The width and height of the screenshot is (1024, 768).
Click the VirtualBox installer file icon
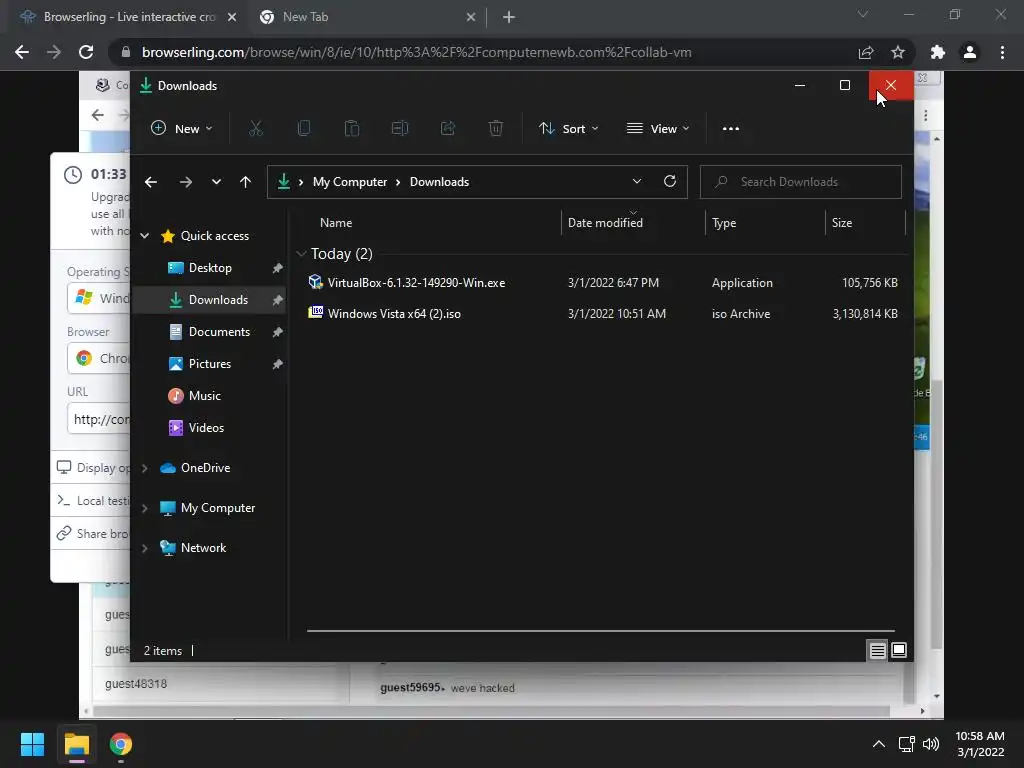315,282
